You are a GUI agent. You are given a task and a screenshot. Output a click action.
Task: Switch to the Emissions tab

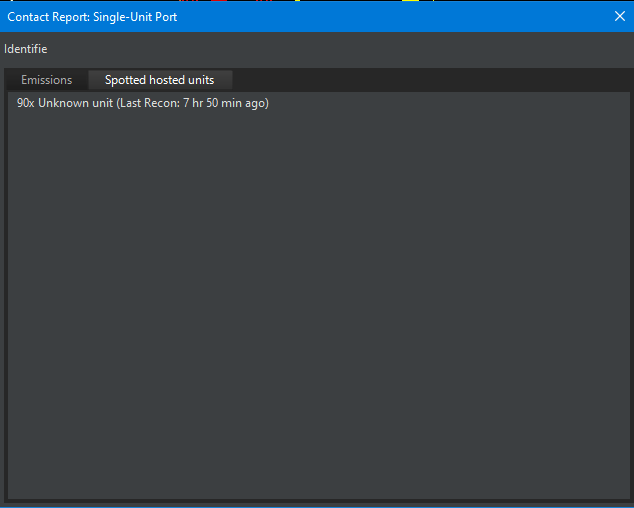pos(47,80)
